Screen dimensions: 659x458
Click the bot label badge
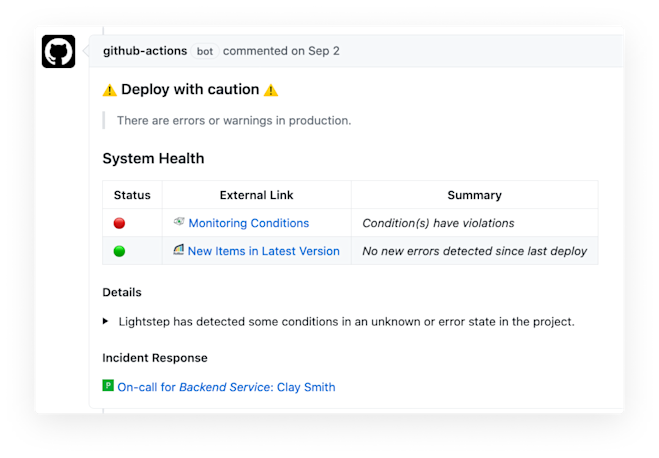205,51
